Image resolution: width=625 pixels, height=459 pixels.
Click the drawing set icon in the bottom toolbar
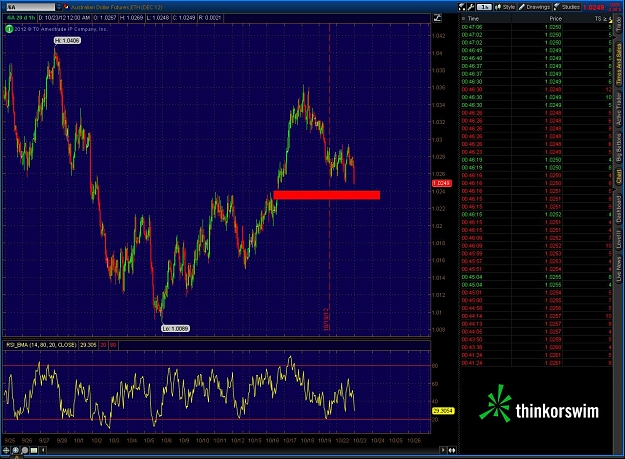tap(34, 450)
